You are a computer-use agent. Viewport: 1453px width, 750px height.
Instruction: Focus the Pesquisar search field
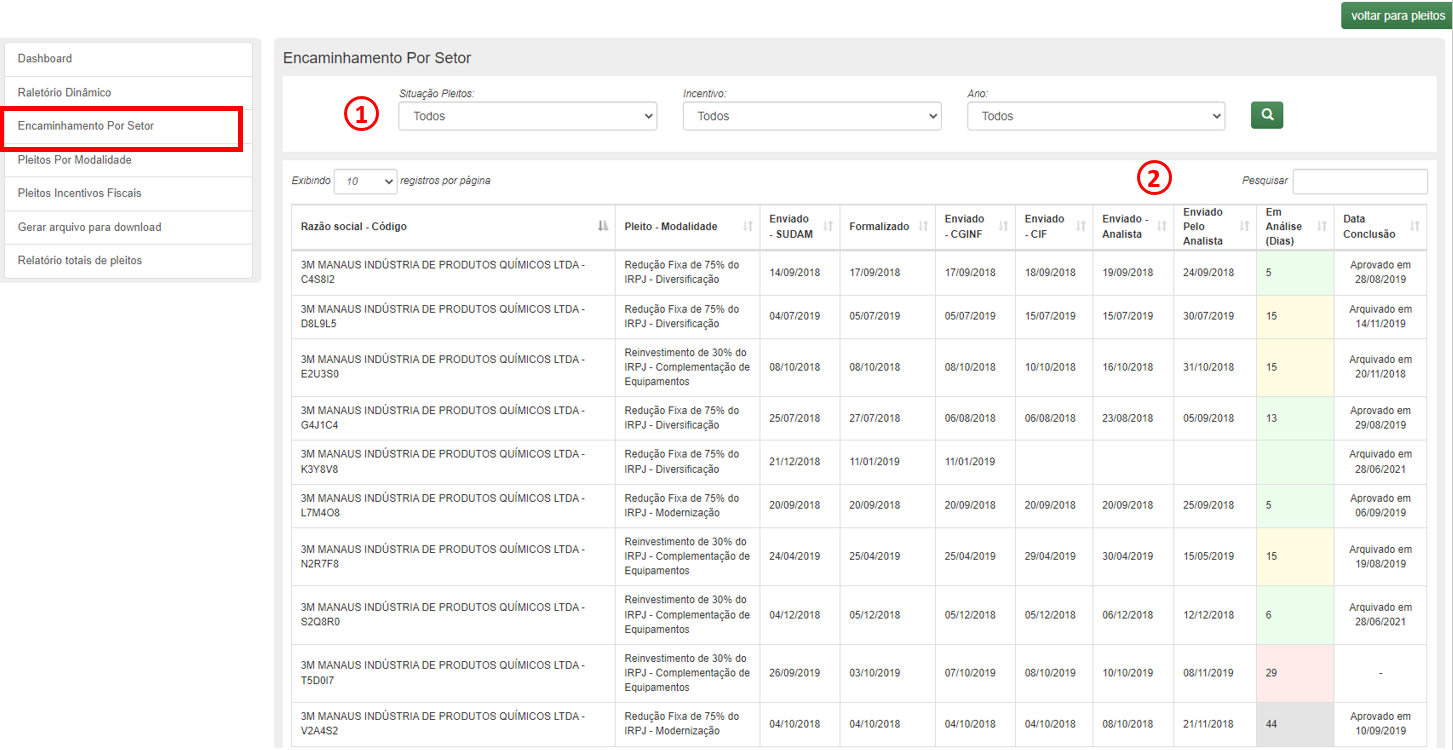coord(1360,181)
